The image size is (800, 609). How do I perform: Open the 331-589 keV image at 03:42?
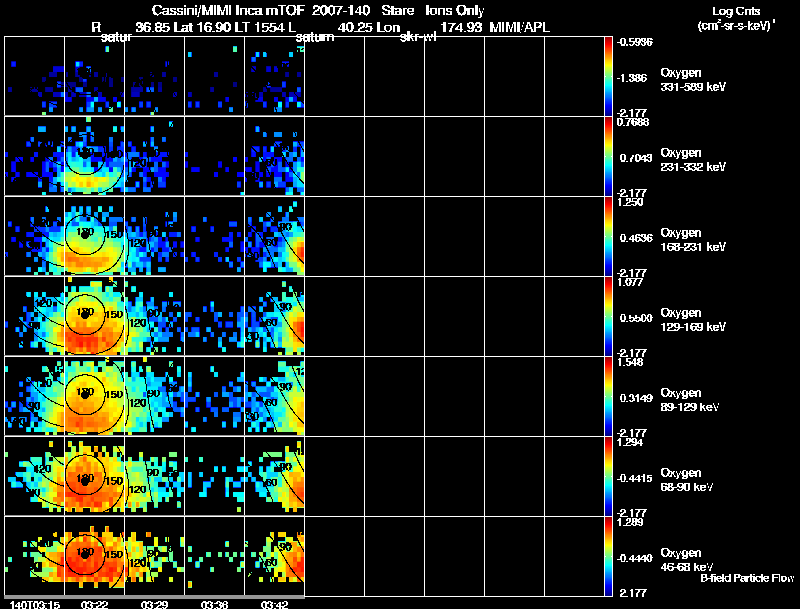274,75
